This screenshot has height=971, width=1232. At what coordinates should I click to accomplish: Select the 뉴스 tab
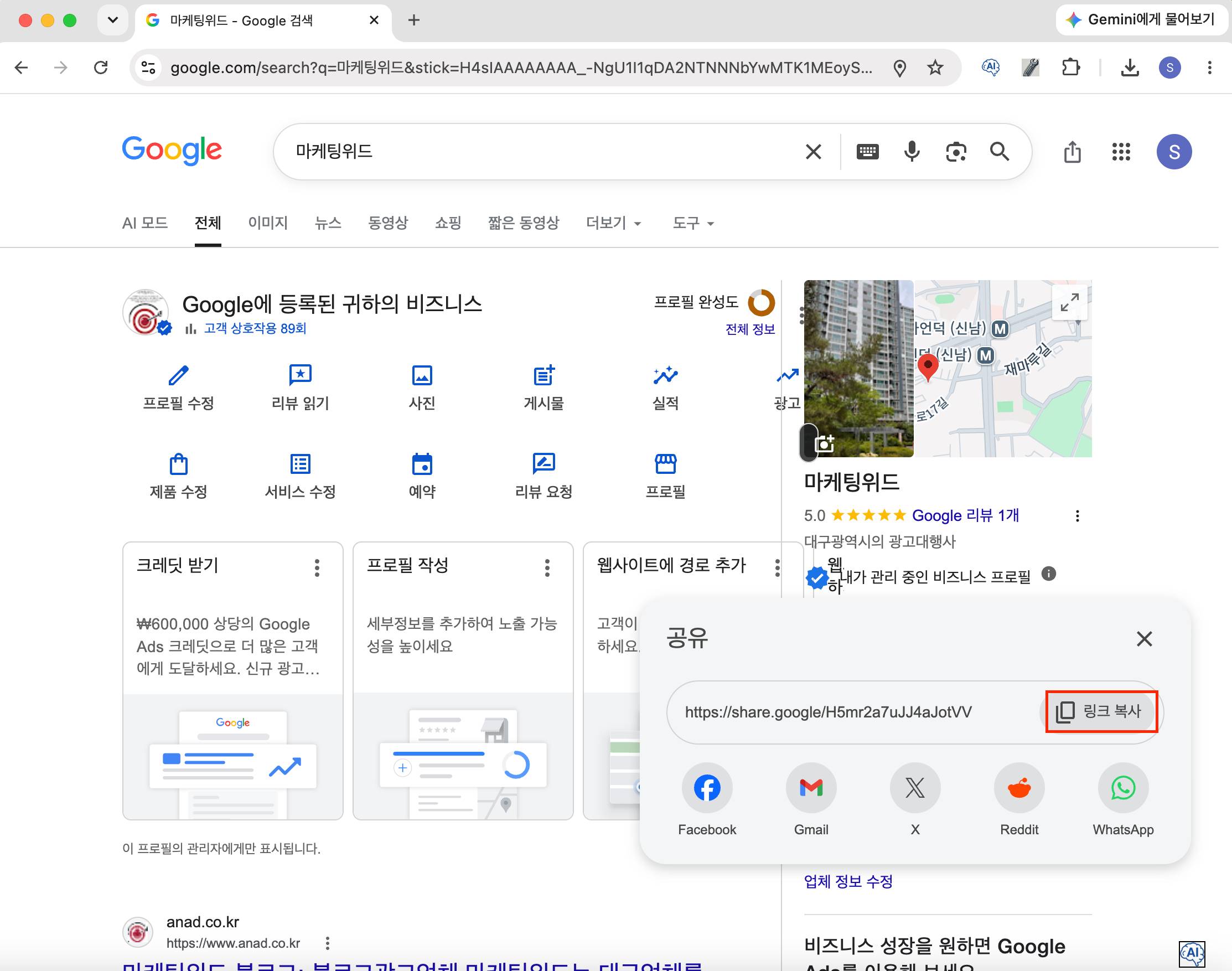pos(328,223)
